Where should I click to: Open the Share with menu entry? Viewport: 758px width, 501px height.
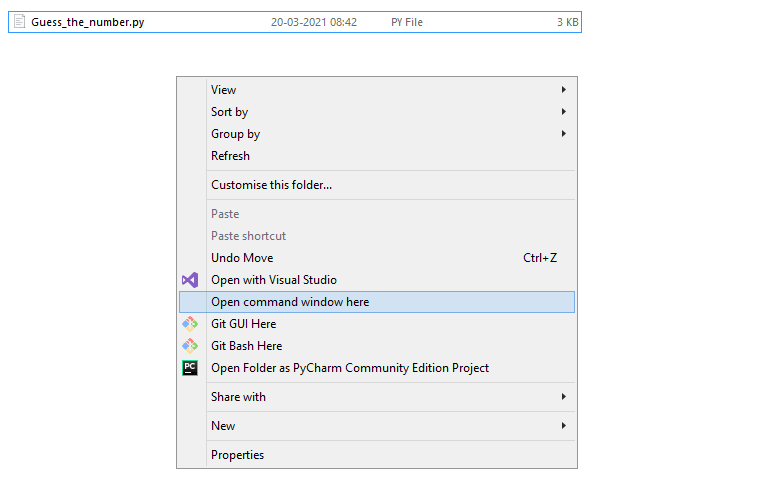coord(377,397)
